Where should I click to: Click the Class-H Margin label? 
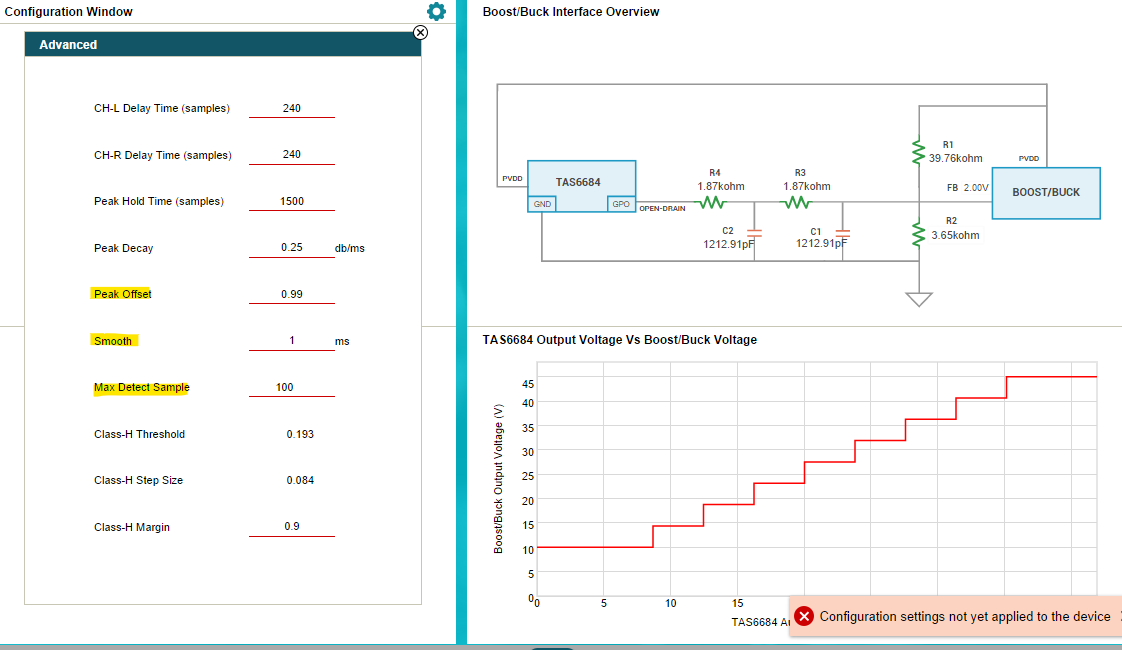point(132,527)
